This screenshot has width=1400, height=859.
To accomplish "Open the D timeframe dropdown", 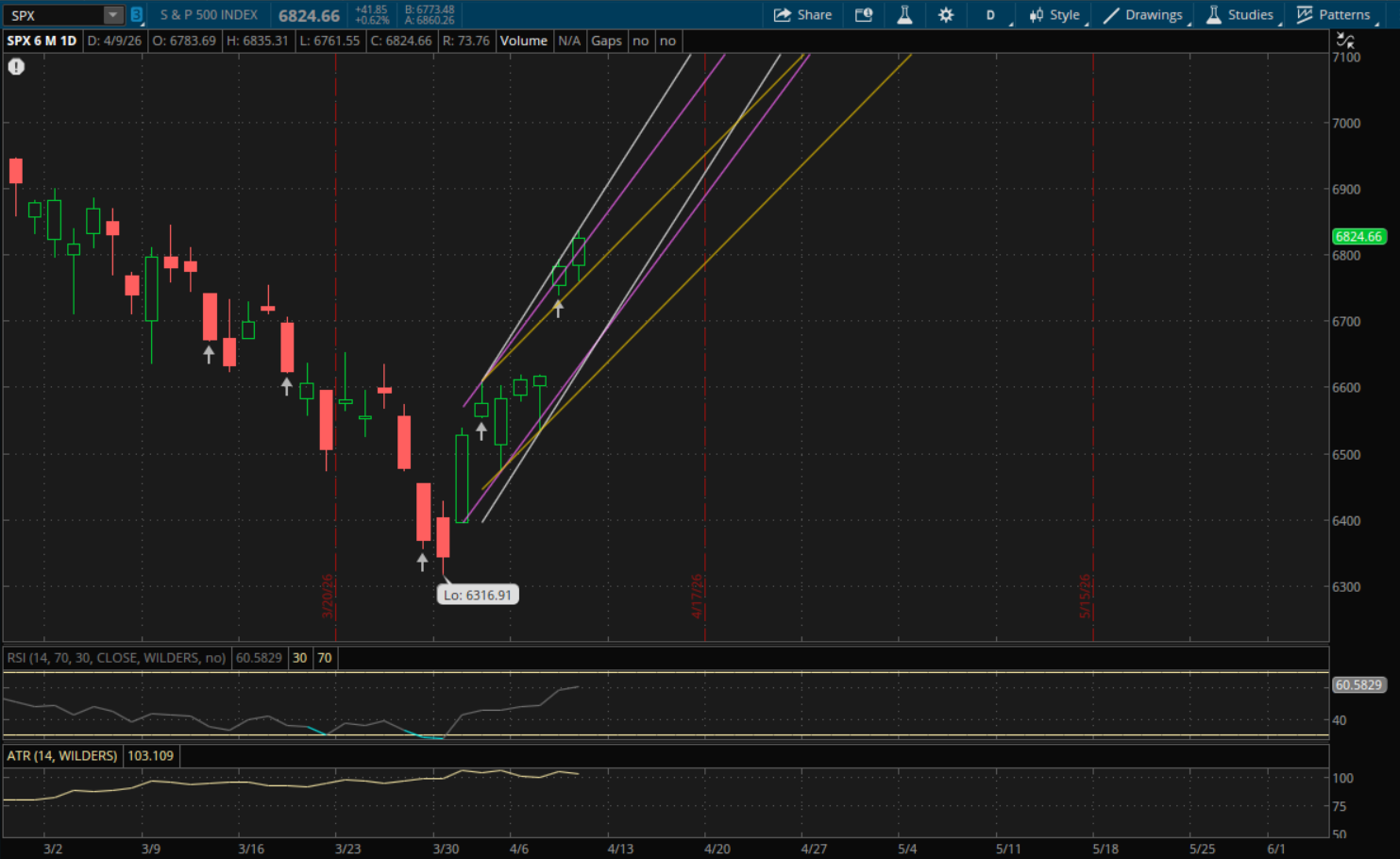I will pyautogui.click(x=990, y=15).
